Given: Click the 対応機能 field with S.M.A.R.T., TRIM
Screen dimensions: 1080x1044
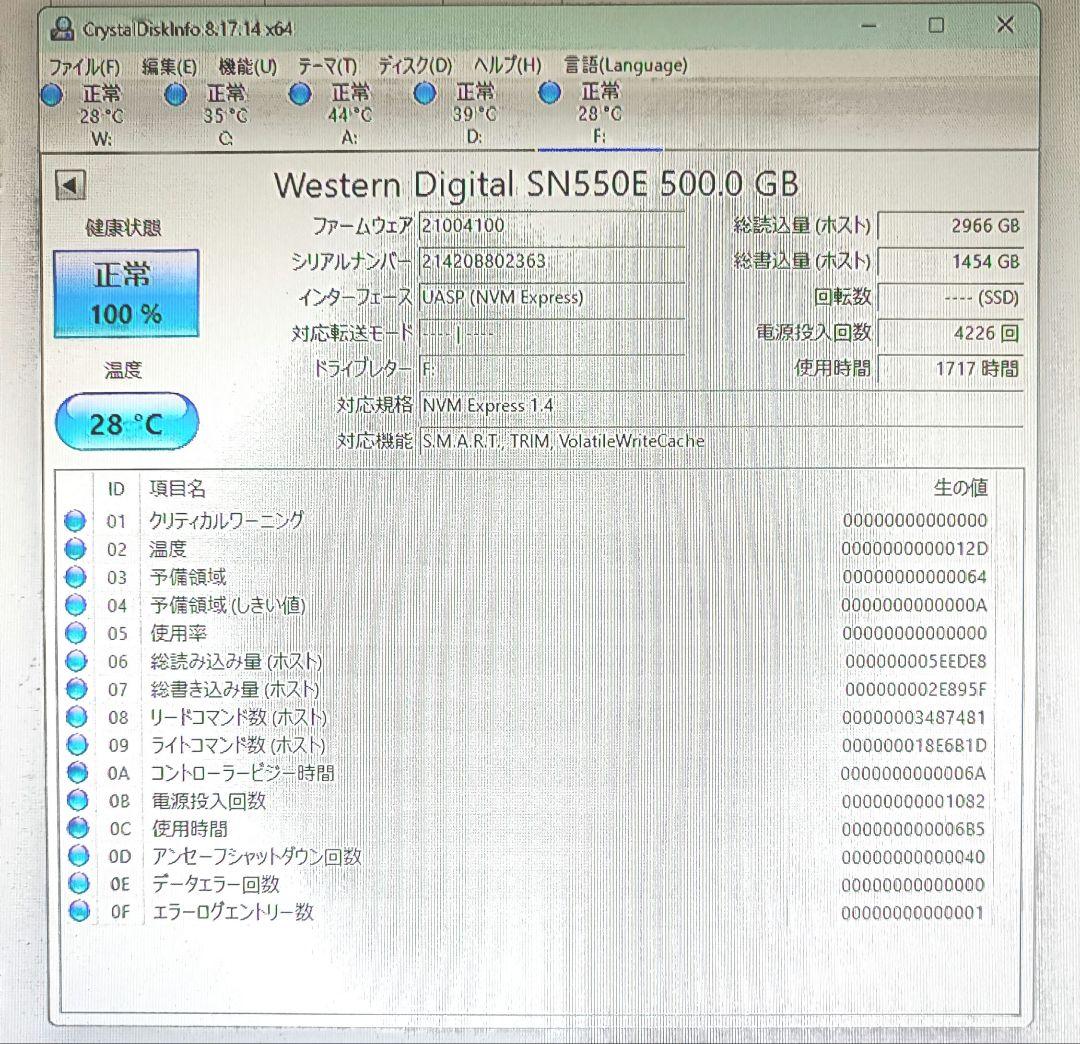Looking at the screenshot, I should coord(721,441).
